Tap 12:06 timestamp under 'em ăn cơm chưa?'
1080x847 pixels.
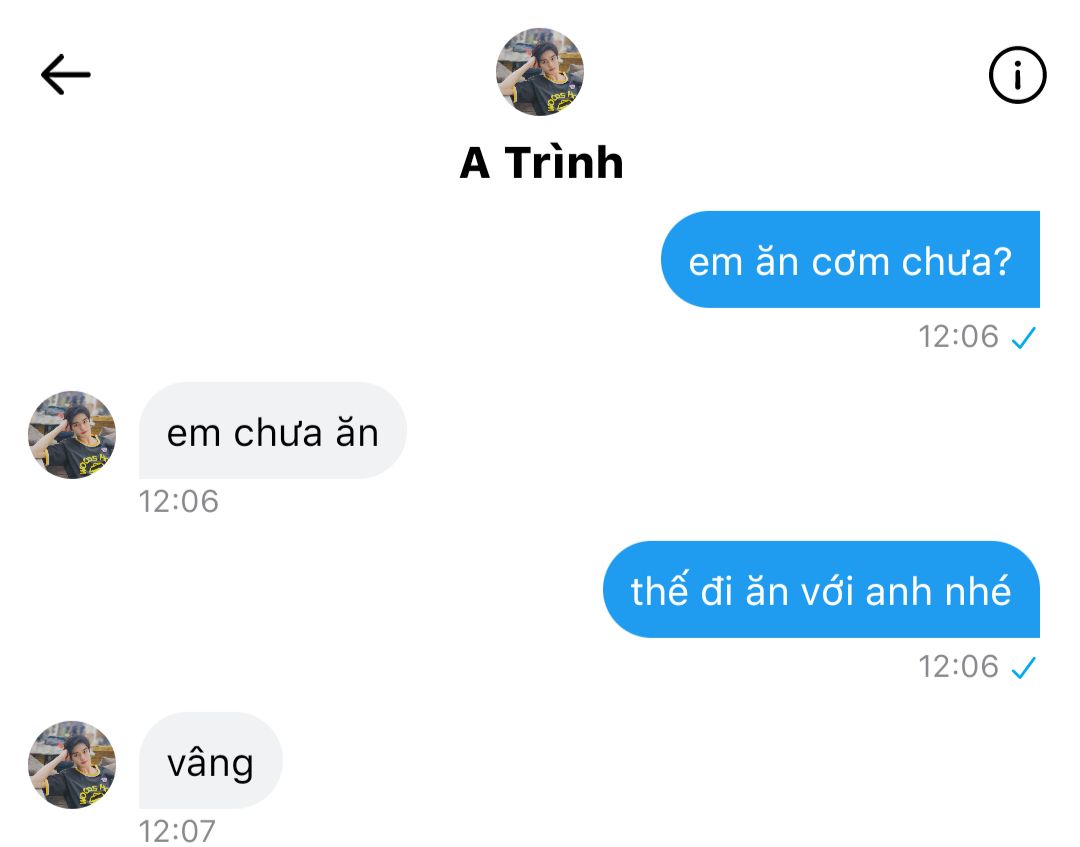pos(958,337)
